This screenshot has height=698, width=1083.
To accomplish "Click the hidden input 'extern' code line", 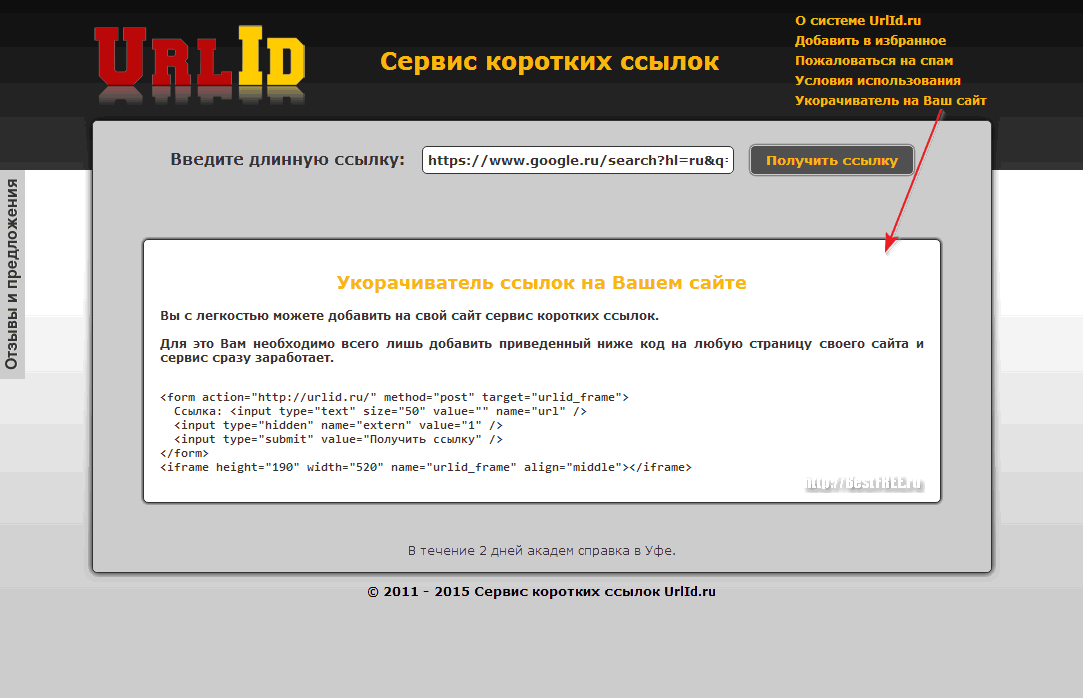I will (330, 425).
